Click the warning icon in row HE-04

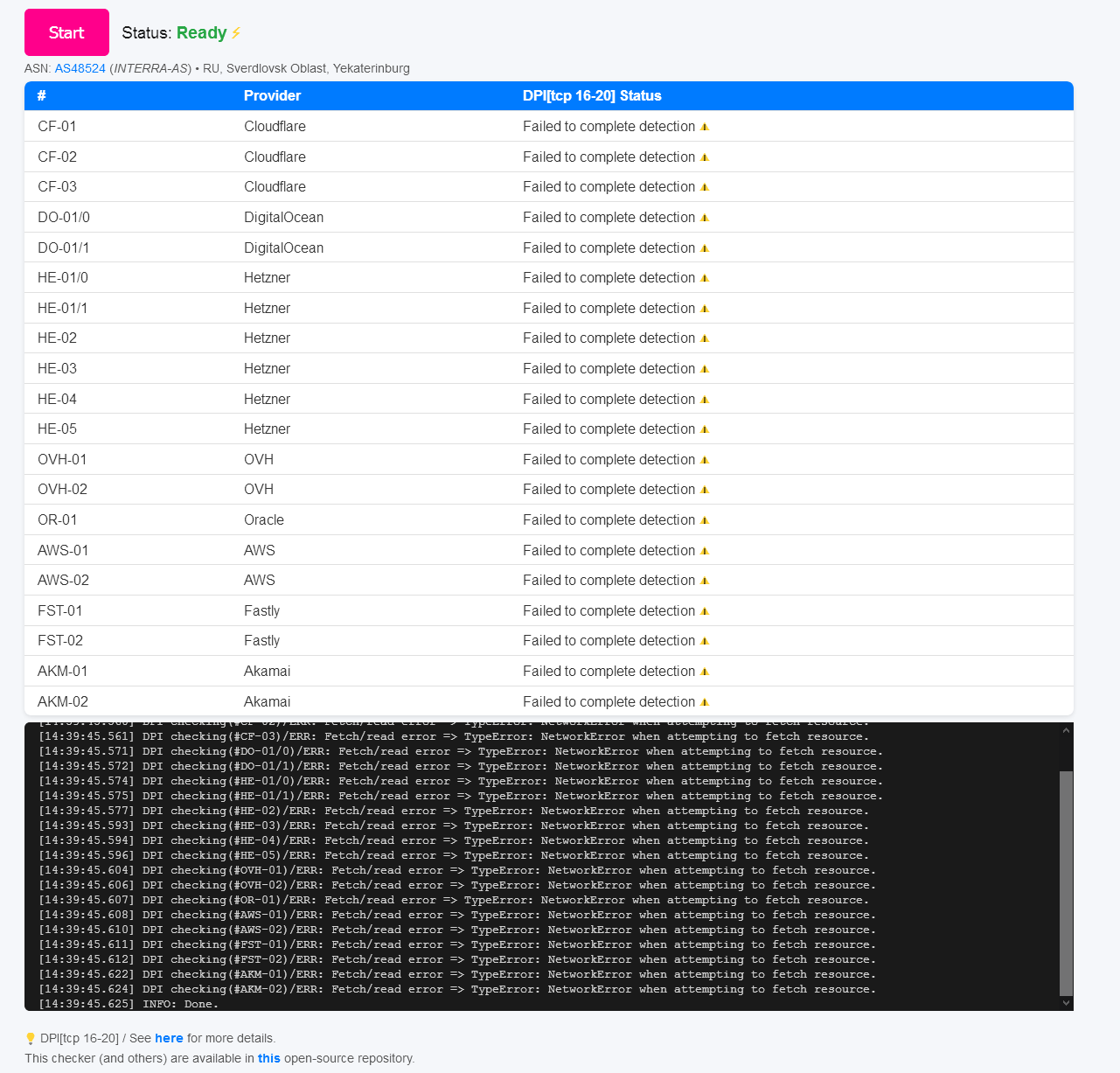click(x=705, y=400)
